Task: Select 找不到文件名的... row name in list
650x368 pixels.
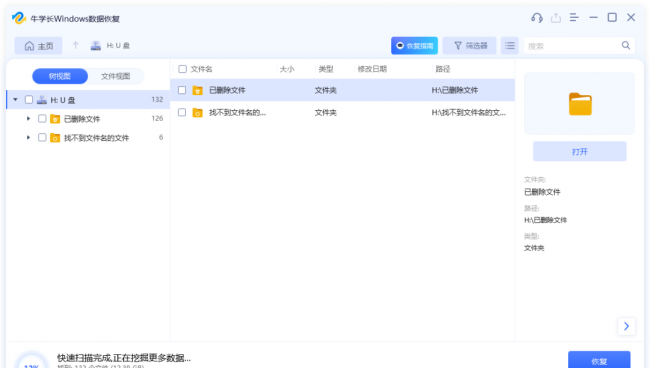Action: pos(238,113)
